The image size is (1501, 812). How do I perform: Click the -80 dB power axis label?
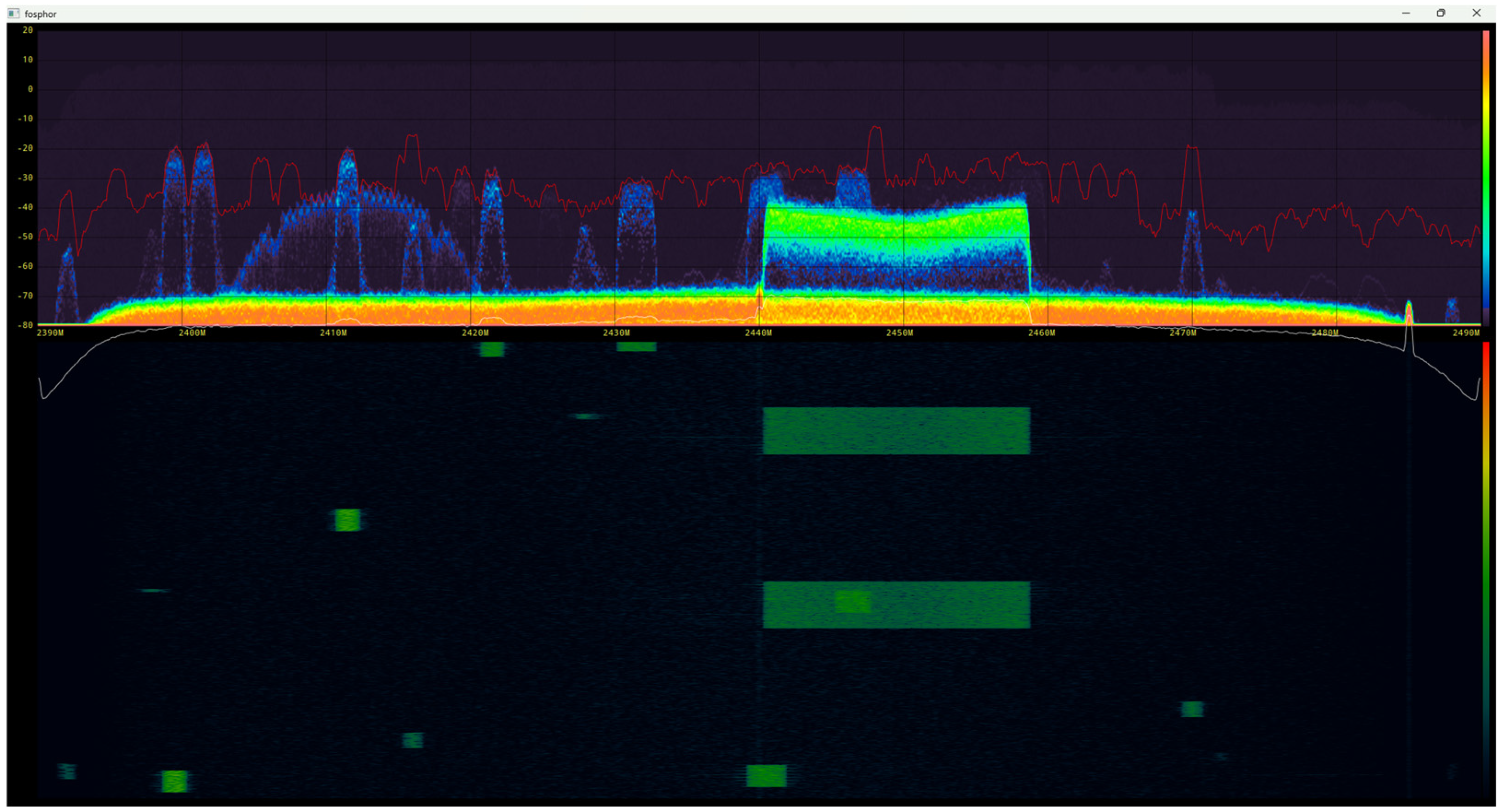click(x=25, y=325)
